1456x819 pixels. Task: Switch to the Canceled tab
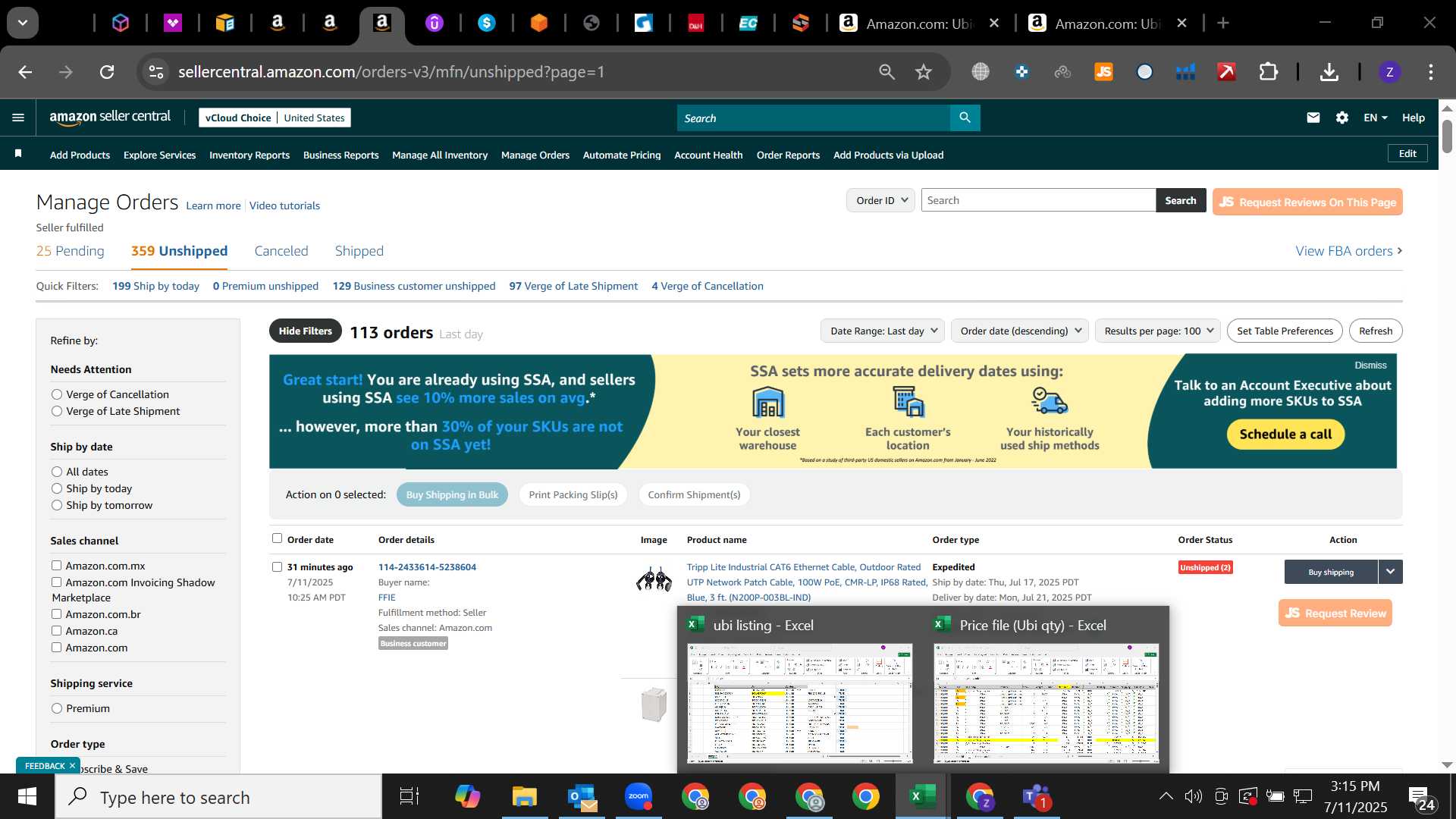pyautogui.click(x=281, y=251)
